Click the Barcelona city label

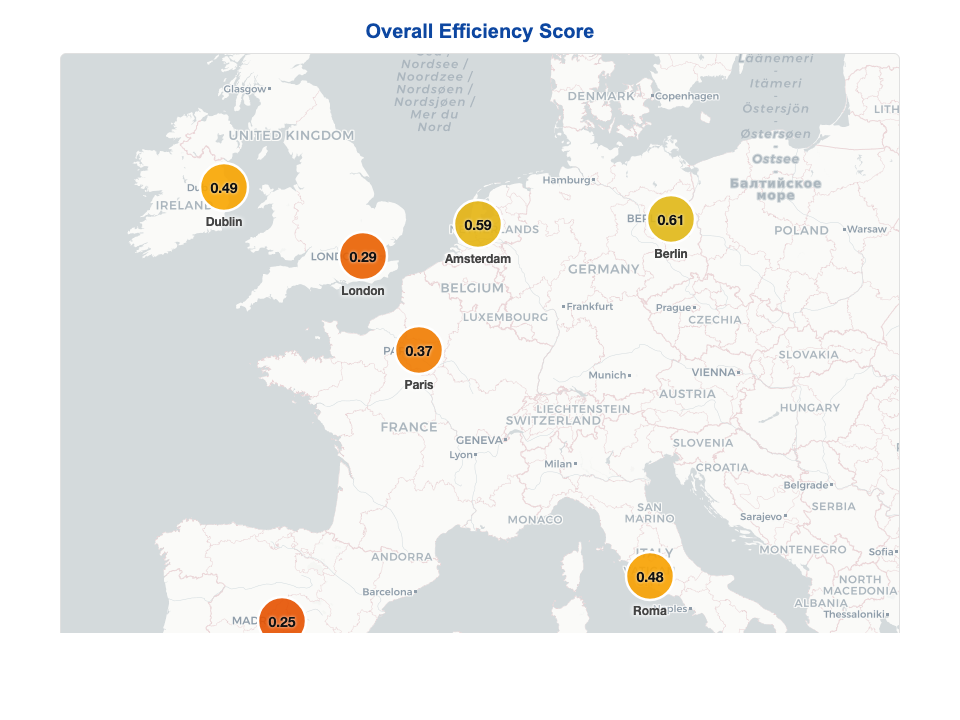tap(389, 592)
